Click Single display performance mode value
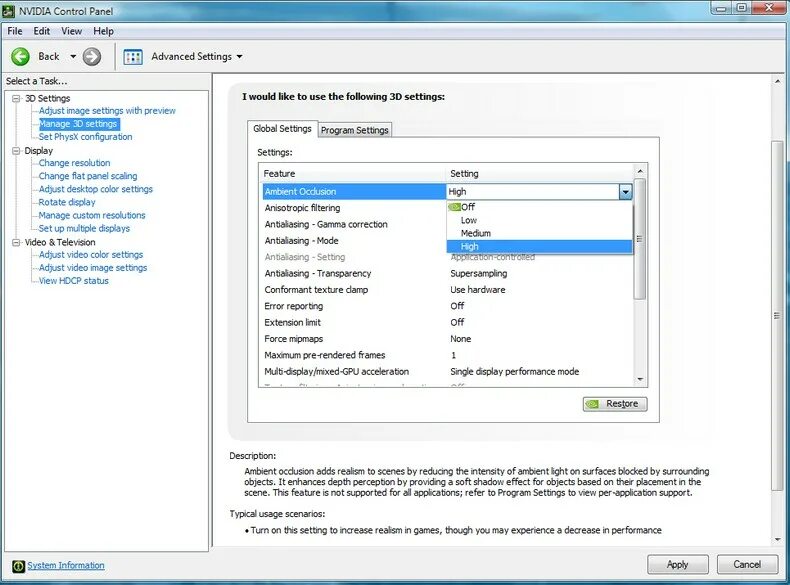Viewport: 790px width, 585px height. point(514,371)
